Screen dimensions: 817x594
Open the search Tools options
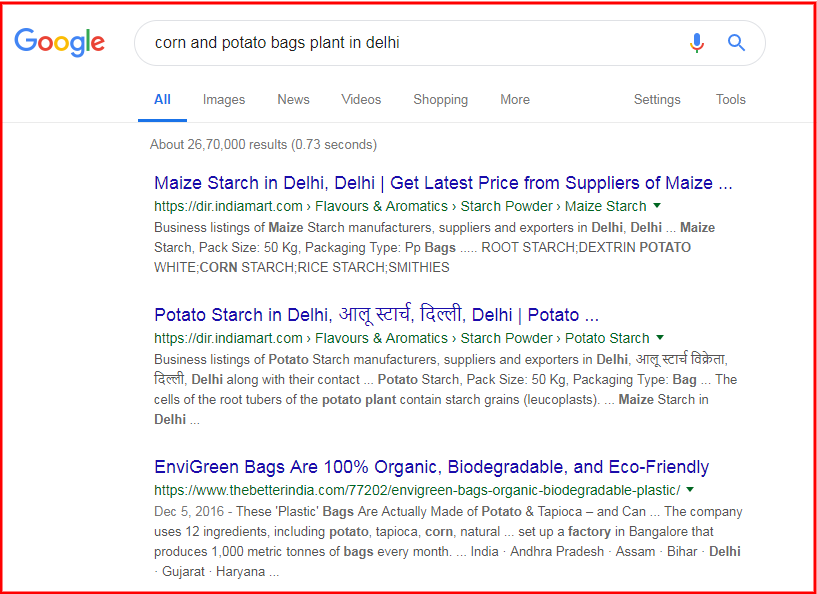731,99
